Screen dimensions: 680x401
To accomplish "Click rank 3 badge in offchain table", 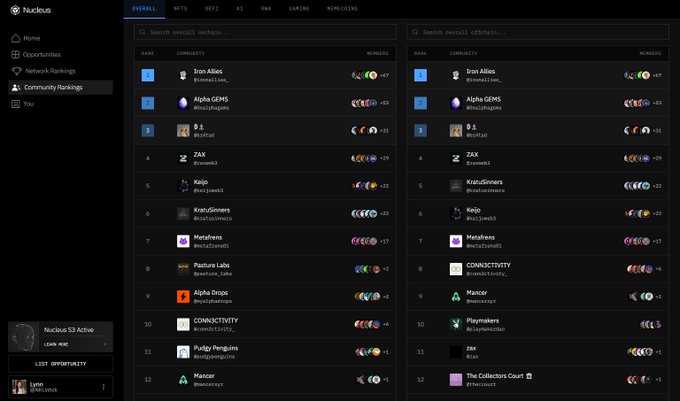I will 420,130.
